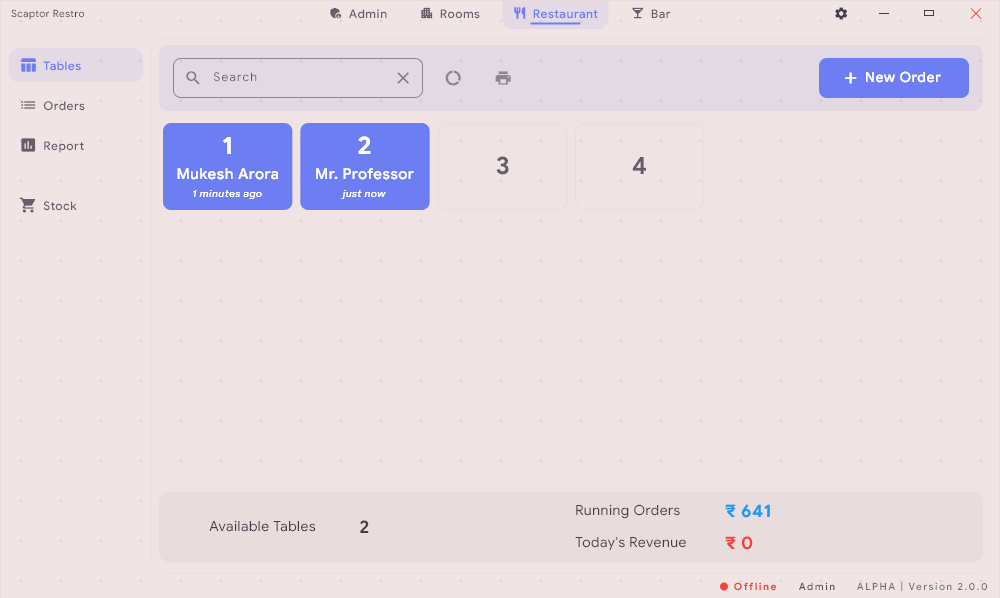Viewport: 1000px width, 598px height.
Task: Open table 2 Mr. Professor
Action: click(364, 166)
